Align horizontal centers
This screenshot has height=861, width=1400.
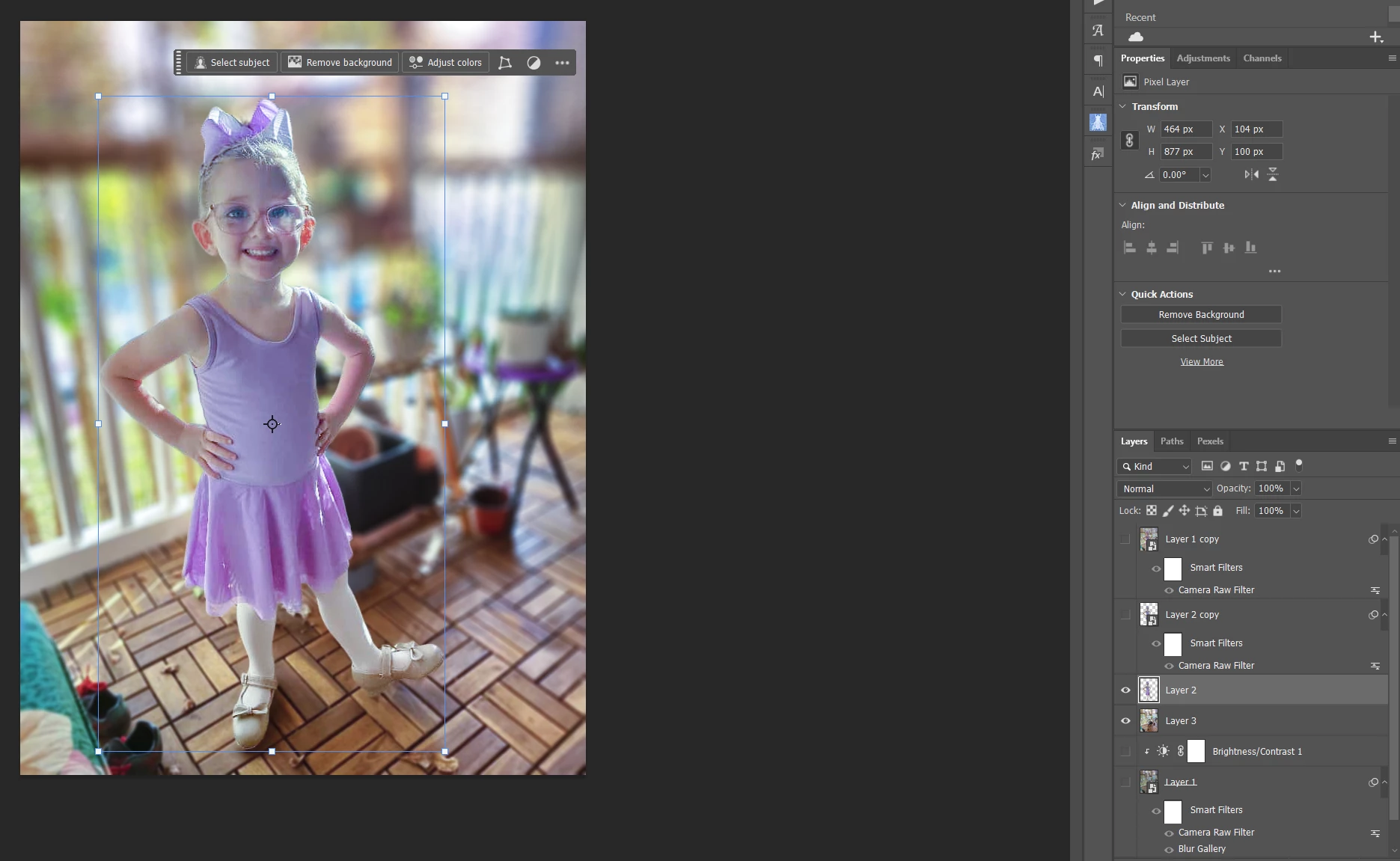[1152, 248]
